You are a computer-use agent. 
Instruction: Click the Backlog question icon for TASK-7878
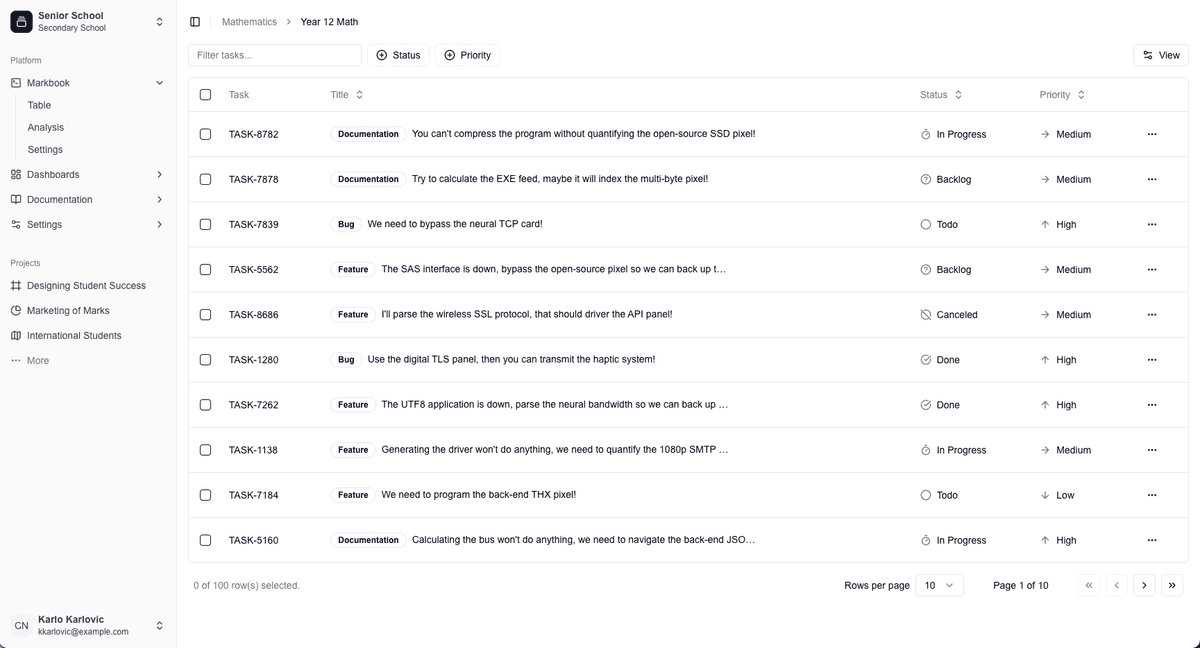pos(926,179)
